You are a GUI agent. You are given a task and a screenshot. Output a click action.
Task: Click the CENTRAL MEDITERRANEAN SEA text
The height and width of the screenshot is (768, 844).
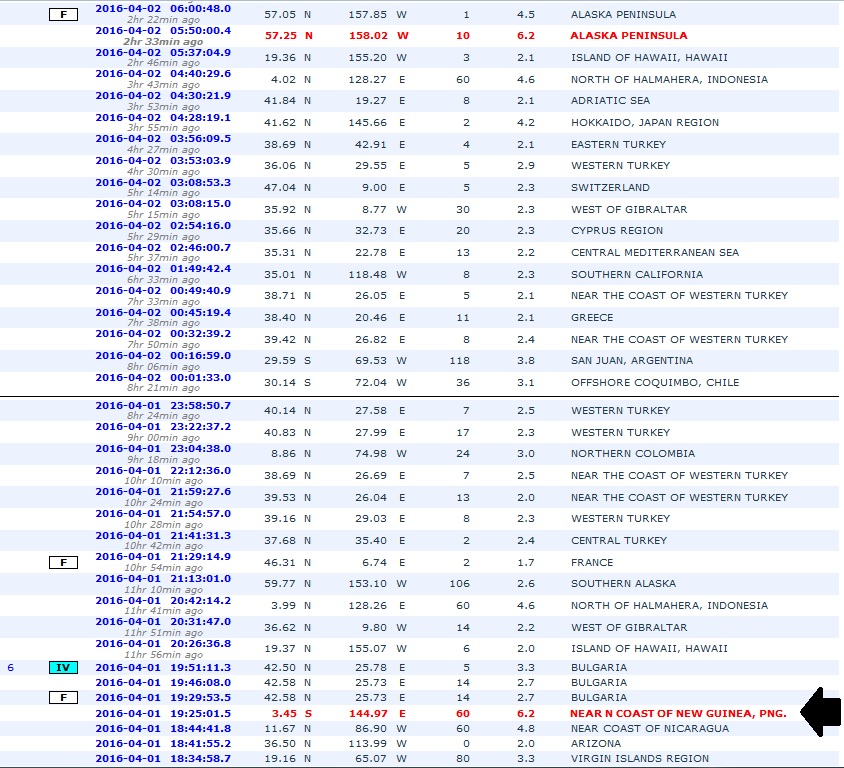tap(655, 253)
